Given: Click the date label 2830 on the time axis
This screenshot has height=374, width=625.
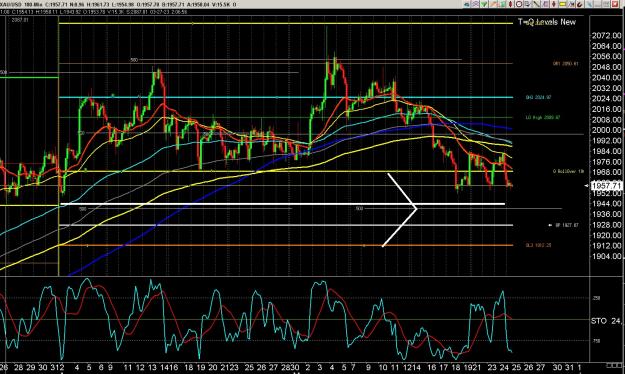Looking at the screenshot, I should point(290,368).
